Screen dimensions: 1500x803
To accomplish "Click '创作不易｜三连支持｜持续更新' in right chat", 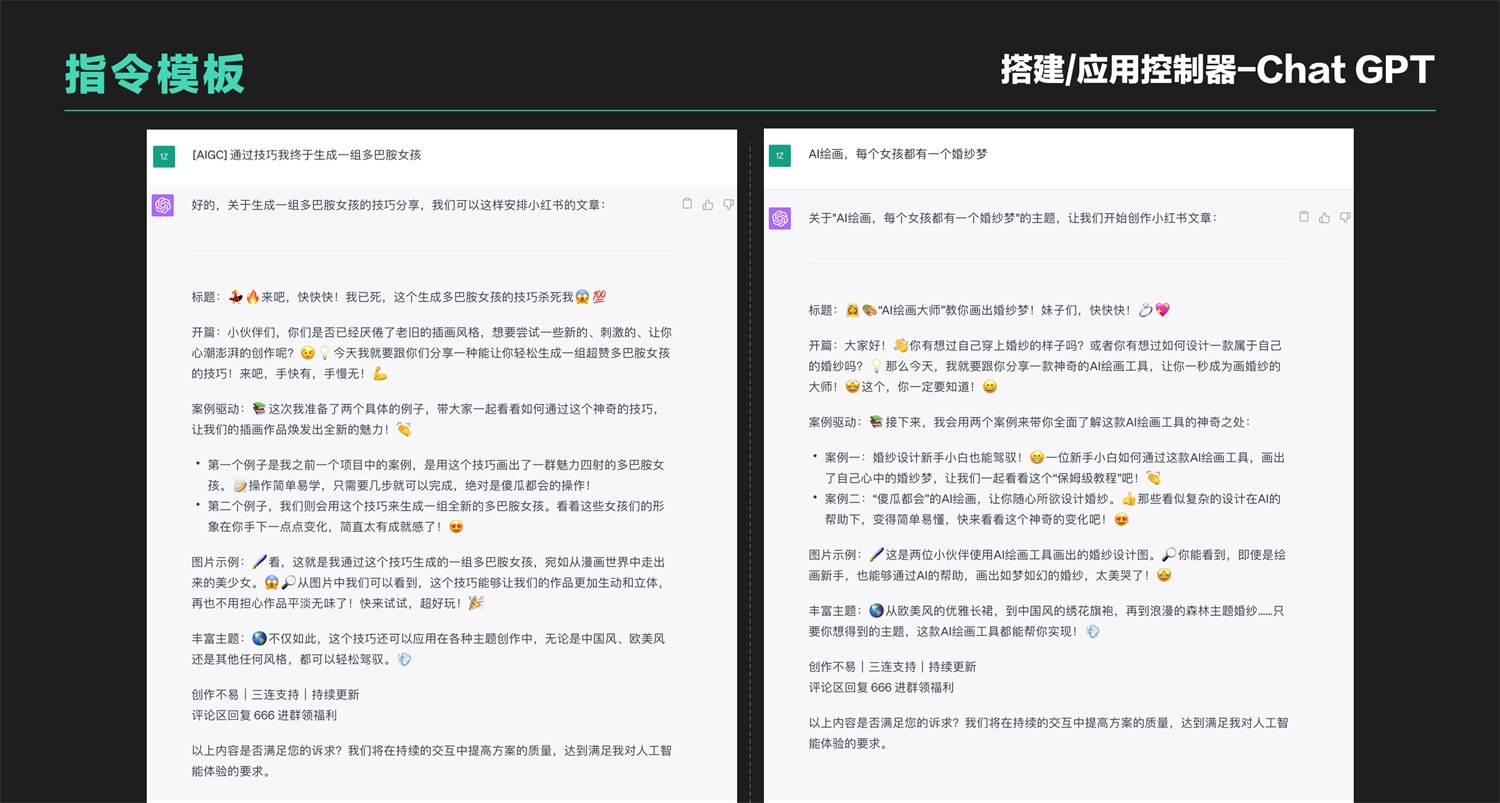I will coord(893,666).
